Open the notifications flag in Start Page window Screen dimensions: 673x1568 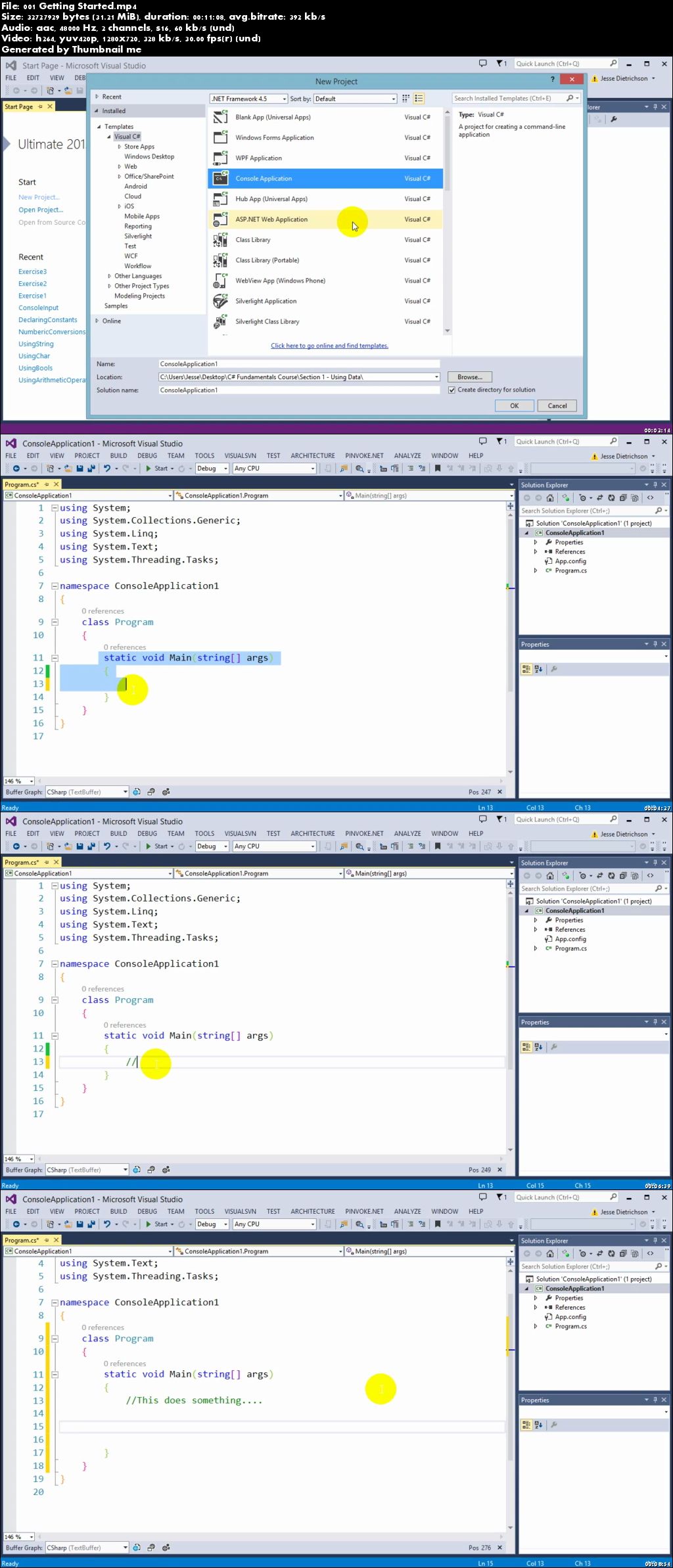click(x=500, y=64)
